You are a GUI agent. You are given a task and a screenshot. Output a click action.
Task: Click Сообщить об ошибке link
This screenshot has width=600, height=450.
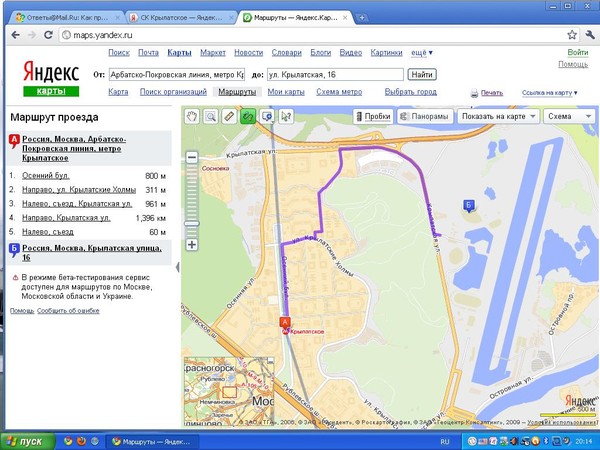tap(68, 311)
